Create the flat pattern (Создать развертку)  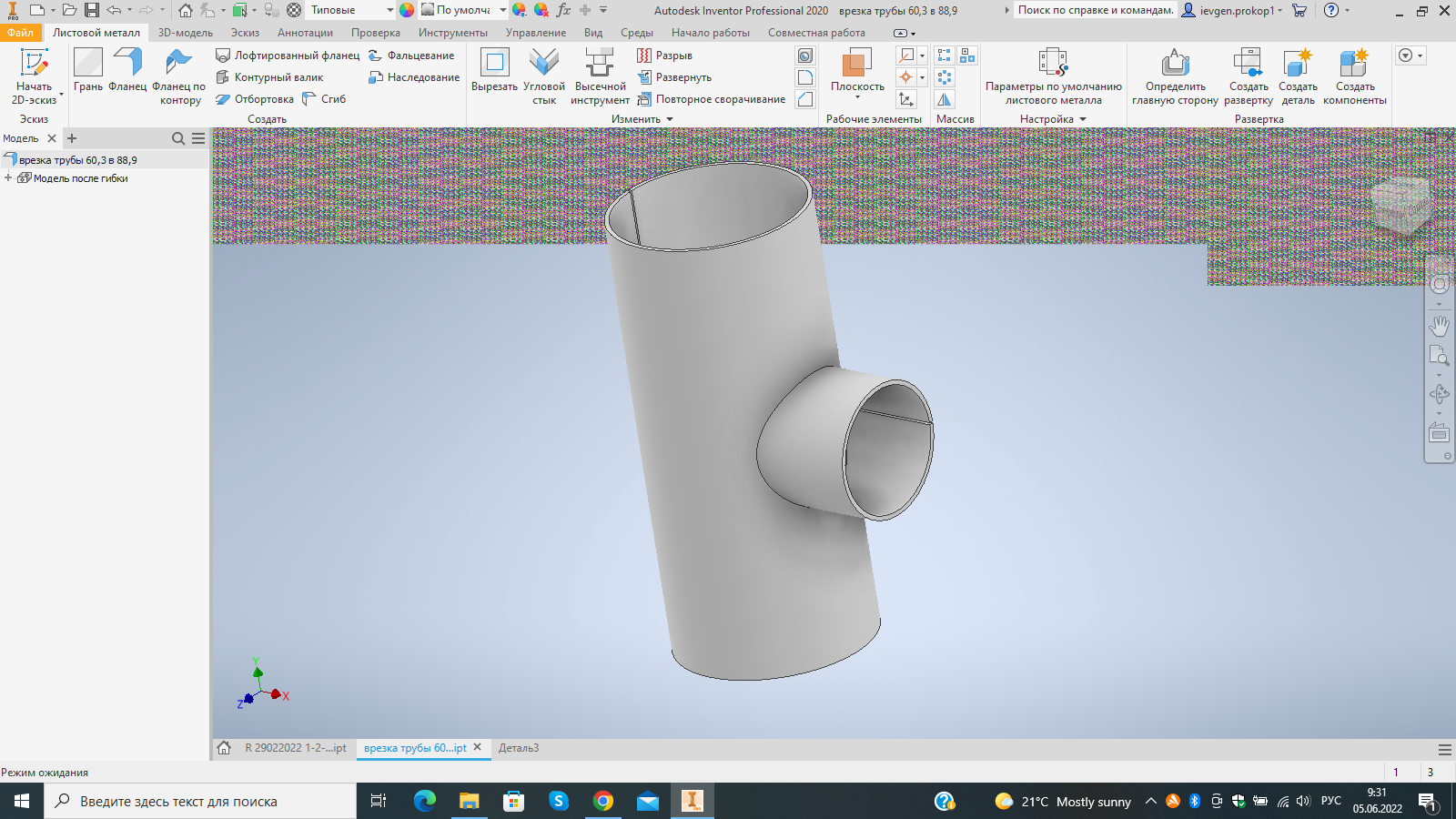[x=1249, y=77]
